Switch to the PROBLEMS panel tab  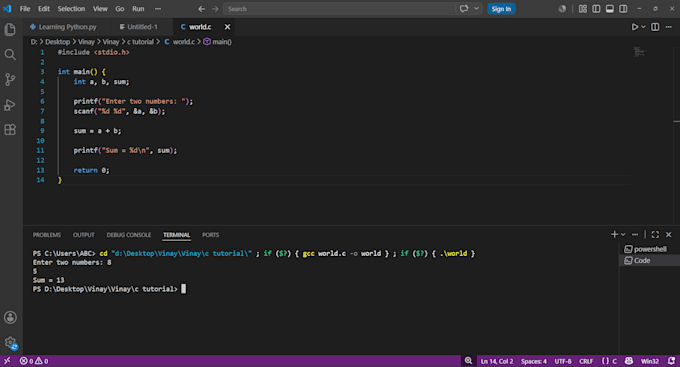(x=47, y=235)
